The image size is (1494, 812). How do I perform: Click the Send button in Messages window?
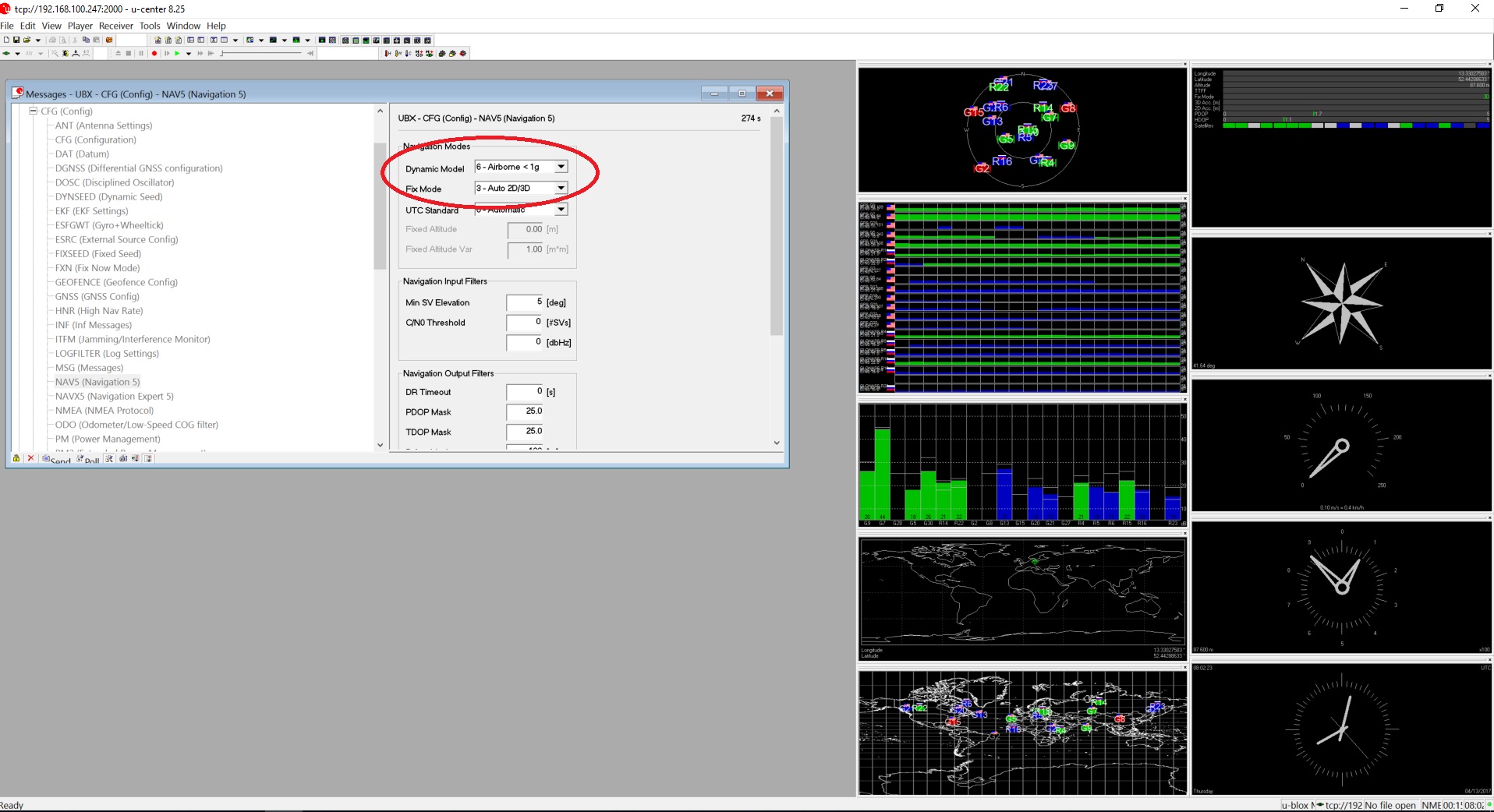click(x=56, y=459)
